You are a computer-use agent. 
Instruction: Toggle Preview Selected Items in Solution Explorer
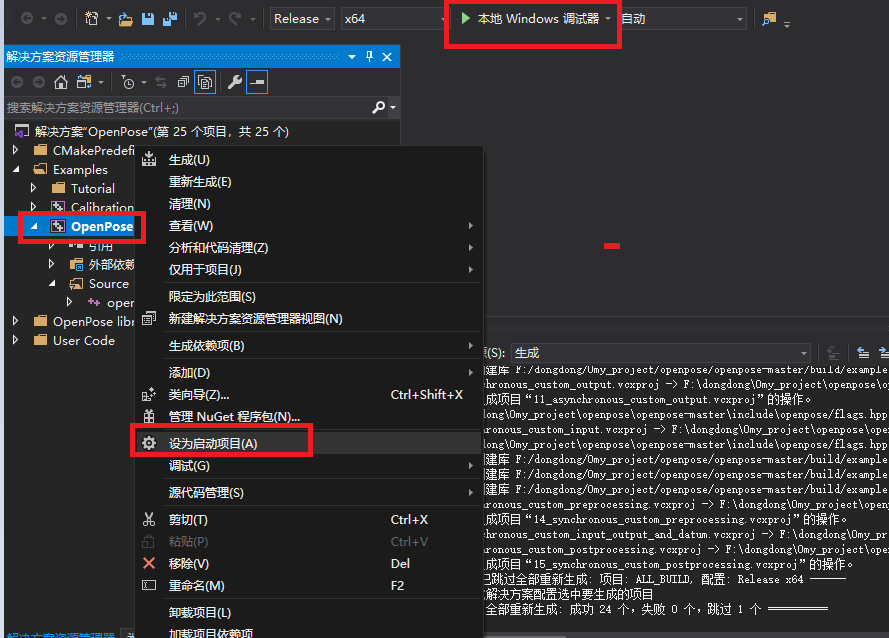pos(257,82)
